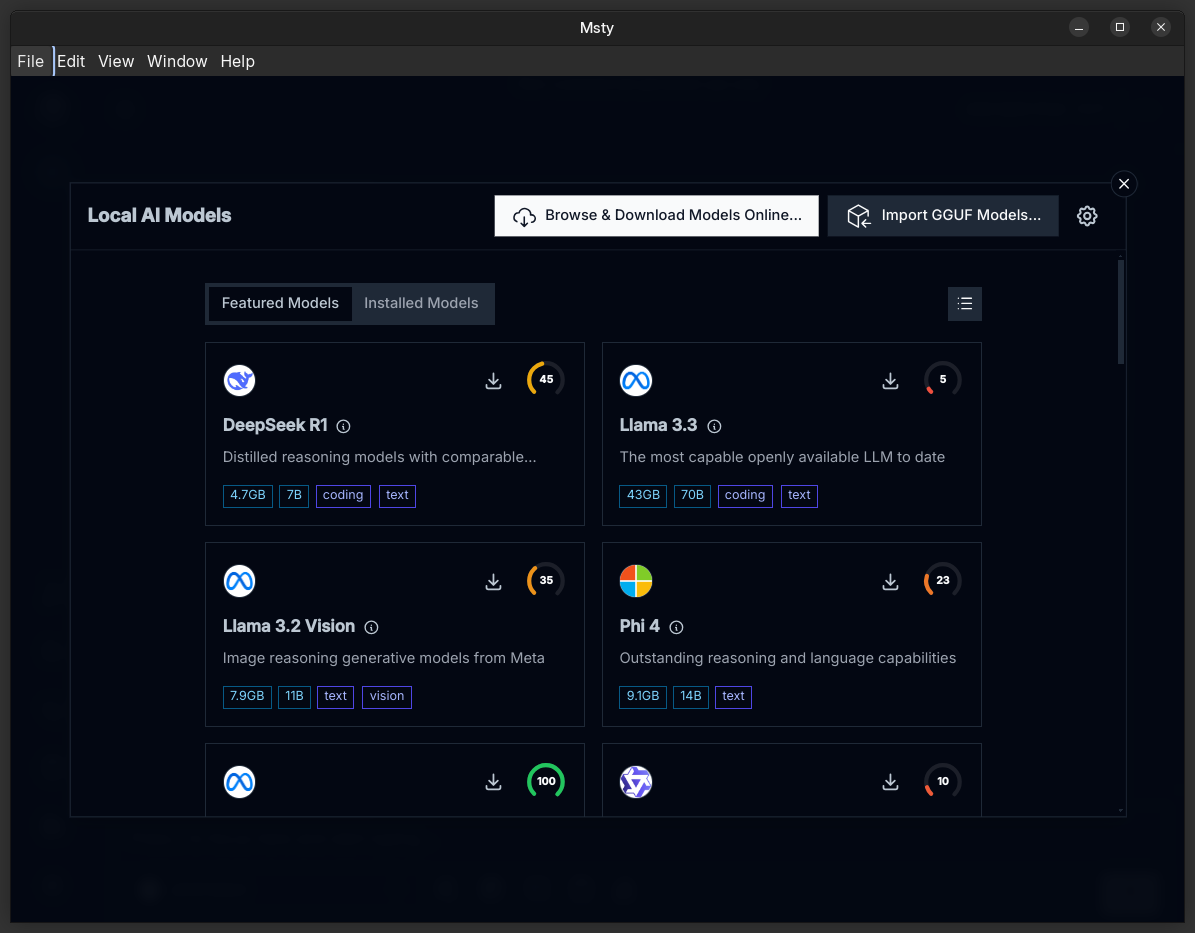This screenshot has height=933, width=1195.
Task: Click download icon for Llama 3.2 Vision
Action: click(x=493, y=582)
